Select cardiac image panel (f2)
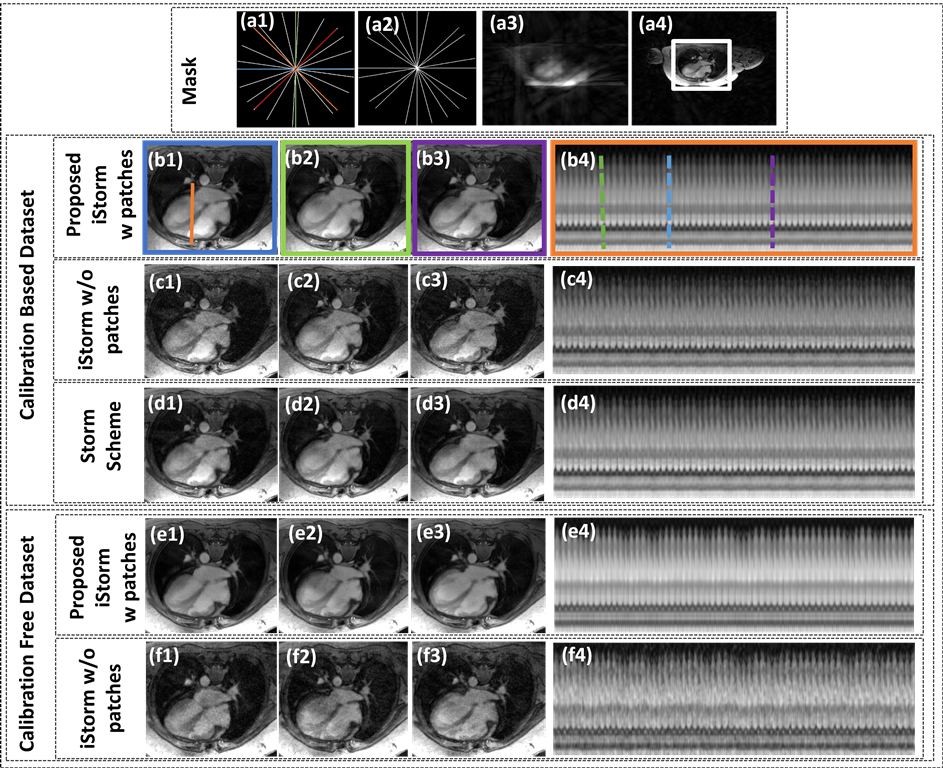The width and height of the screenshot is (943, 768). pyautogui.click(x=345, y=700)
